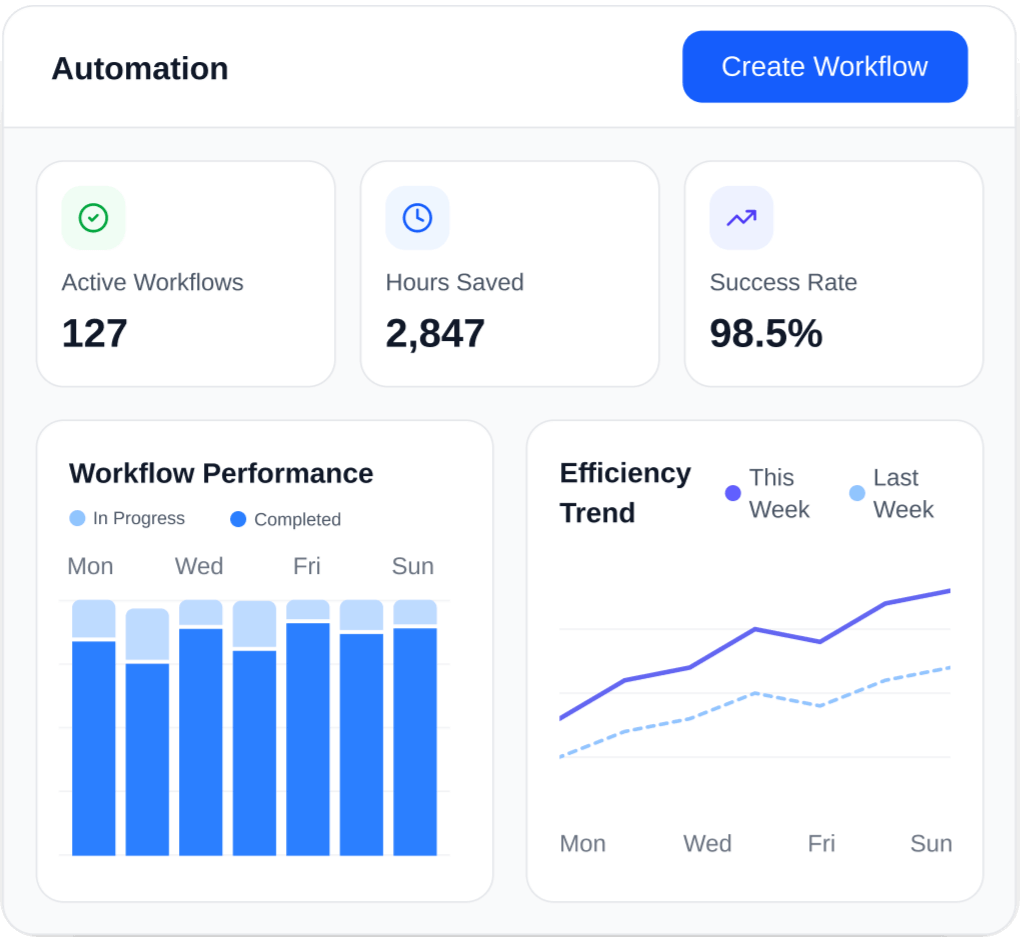The width and height of the screenshot is (1020, 937).
Task: Click the clock icon for Hours Saved
Action: point(417,218)
